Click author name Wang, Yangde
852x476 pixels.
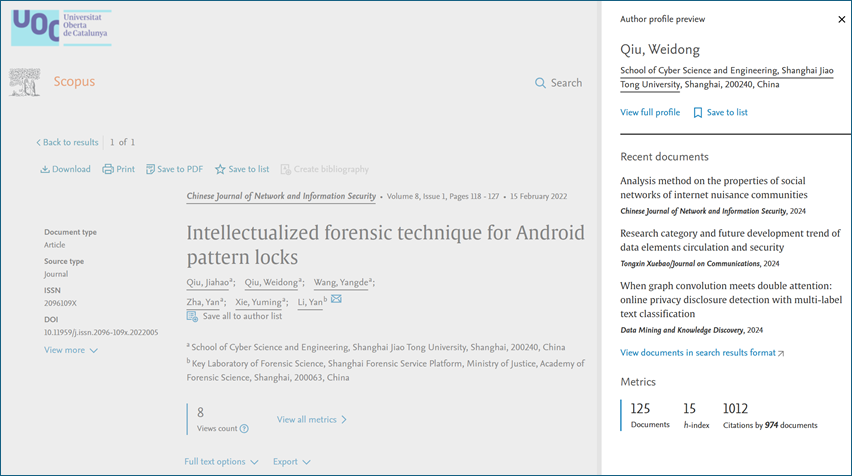[341, 283]
